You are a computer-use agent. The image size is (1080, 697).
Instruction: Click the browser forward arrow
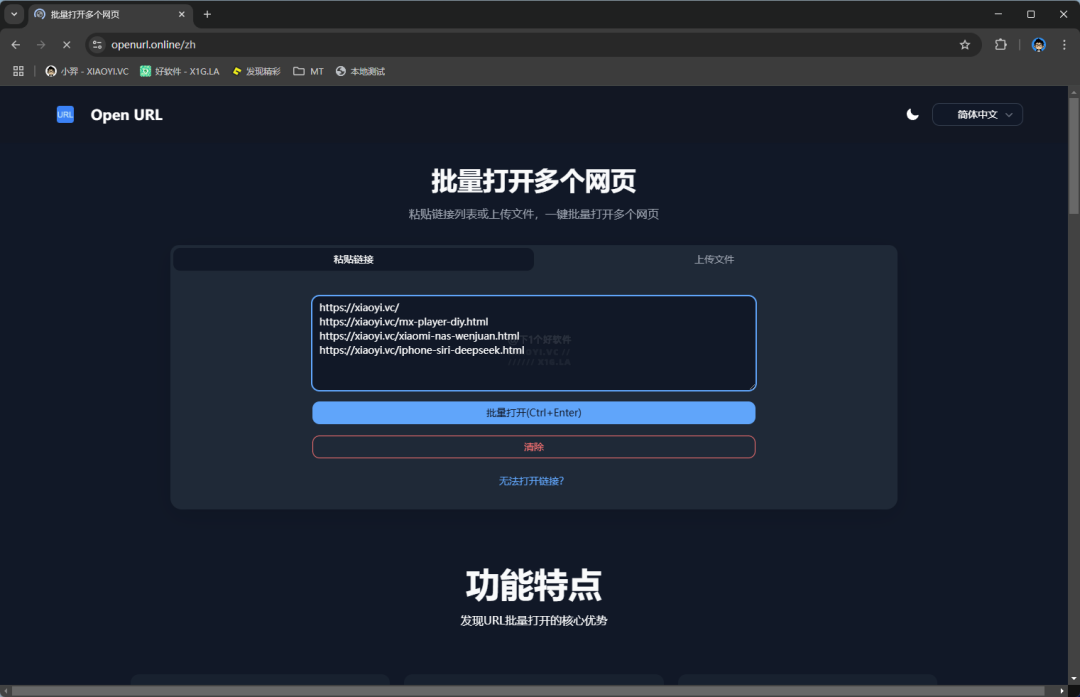click(x=41, y=45)
